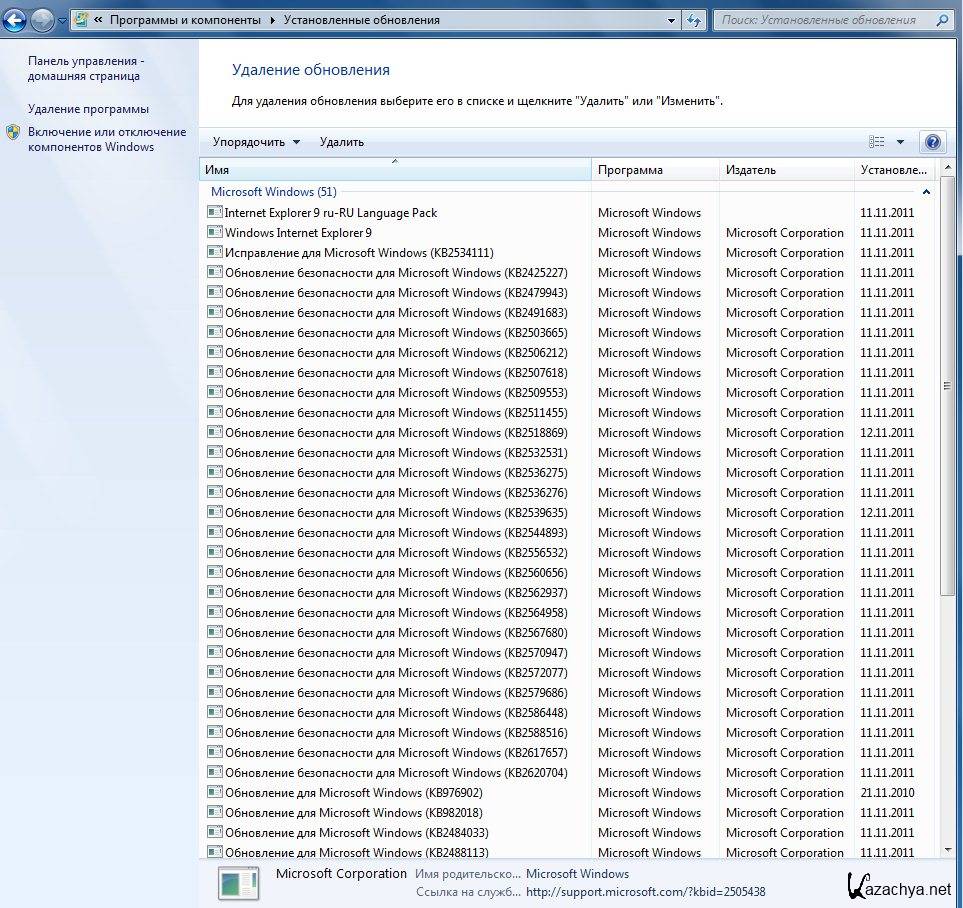Go to Панель управления домашняя страница

[85, 68]
